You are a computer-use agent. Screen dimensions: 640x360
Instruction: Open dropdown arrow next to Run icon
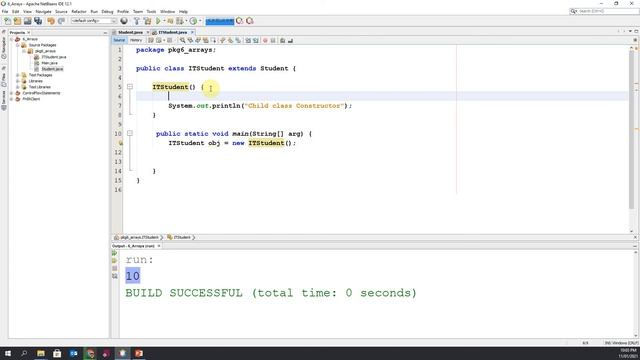(x=164, y=21)
